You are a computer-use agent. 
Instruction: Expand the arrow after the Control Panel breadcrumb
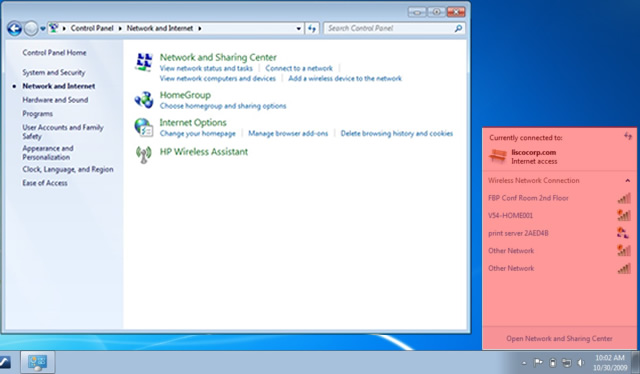tap(120, 29)
